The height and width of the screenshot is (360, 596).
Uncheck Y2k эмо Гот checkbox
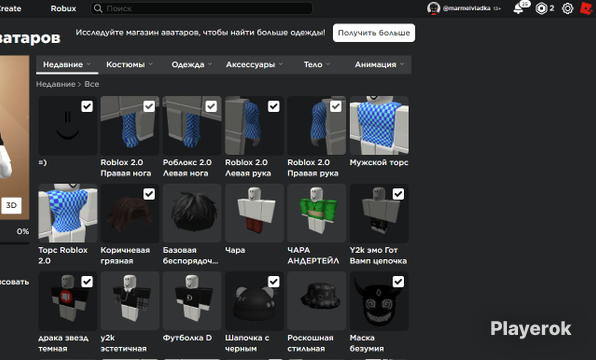click(398, 194)
